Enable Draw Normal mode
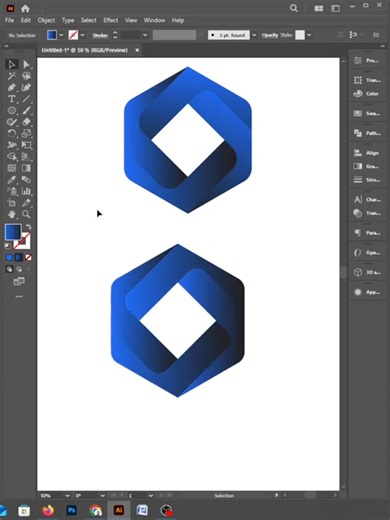390x520 pixels. click(x=9, y=269)
